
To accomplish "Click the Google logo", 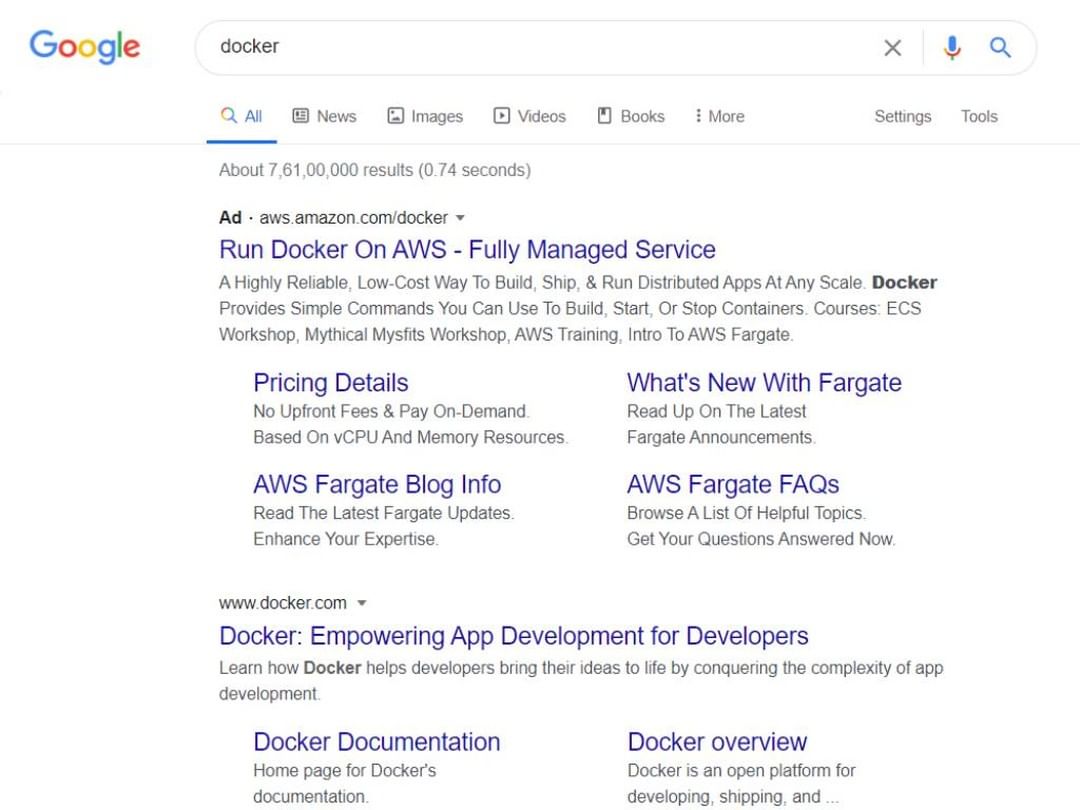I will tap(85, 47).
